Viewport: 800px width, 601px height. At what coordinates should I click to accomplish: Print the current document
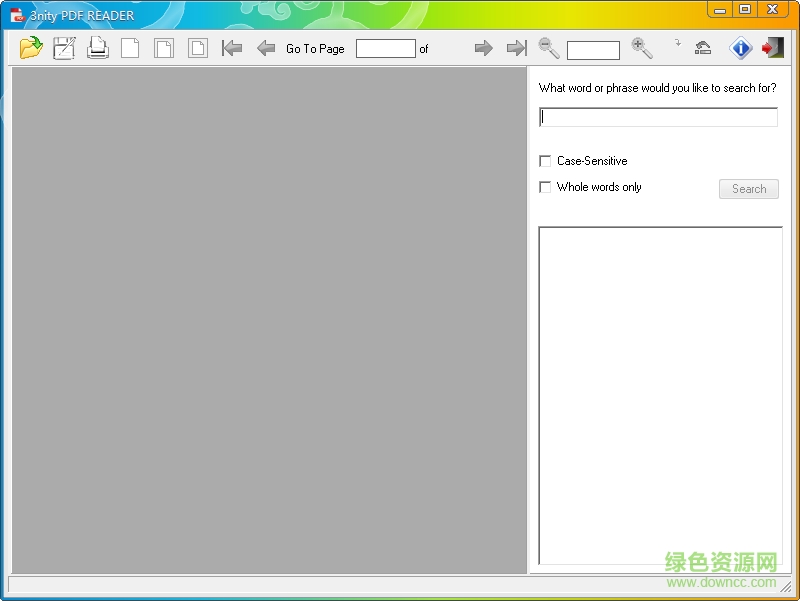pos(97,47)
